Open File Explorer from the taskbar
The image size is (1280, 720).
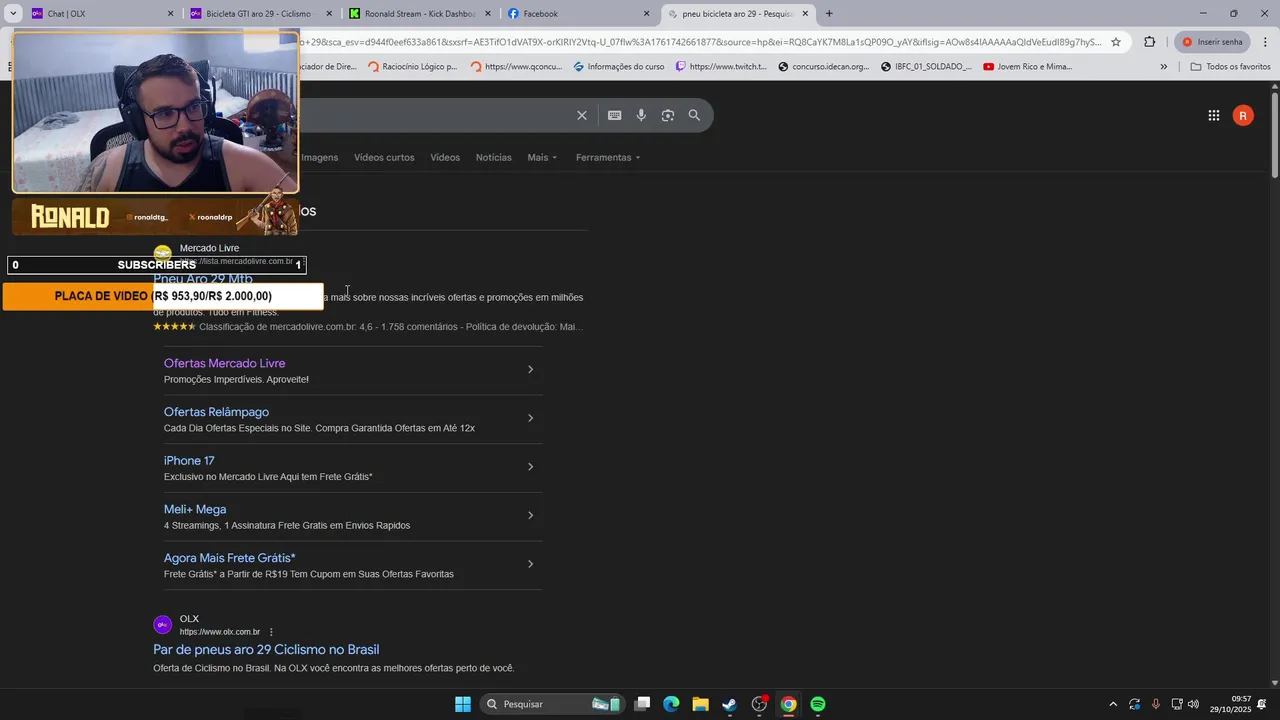(700, 704)
